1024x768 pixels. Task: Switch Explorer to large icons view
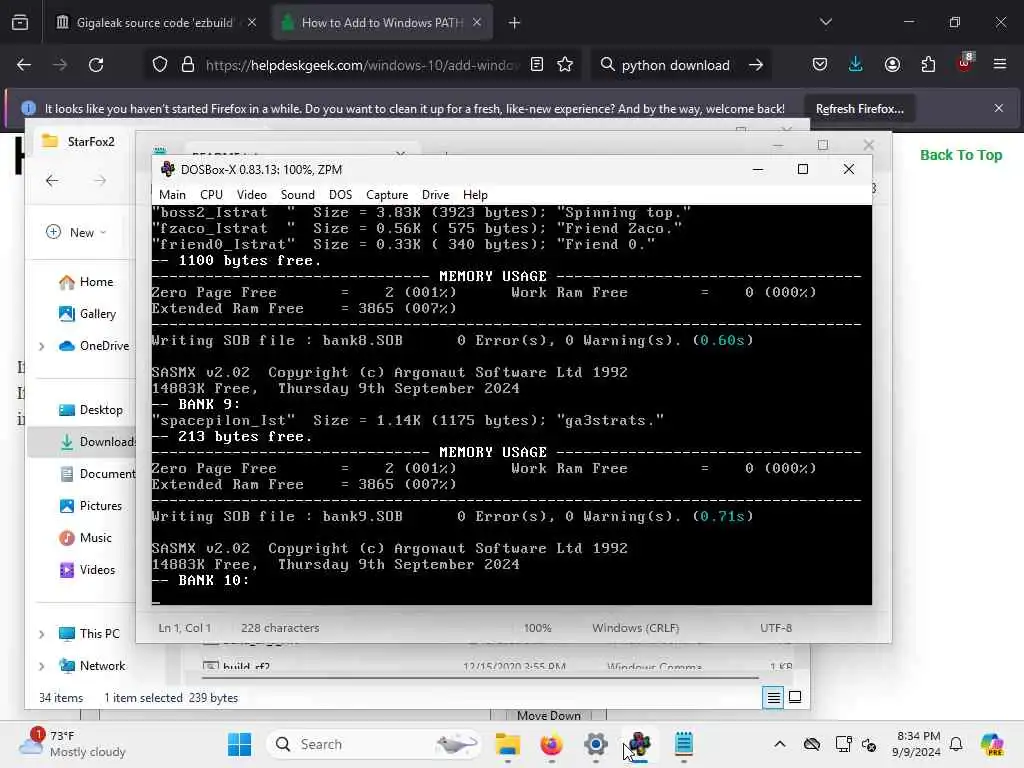pos(795,697)
